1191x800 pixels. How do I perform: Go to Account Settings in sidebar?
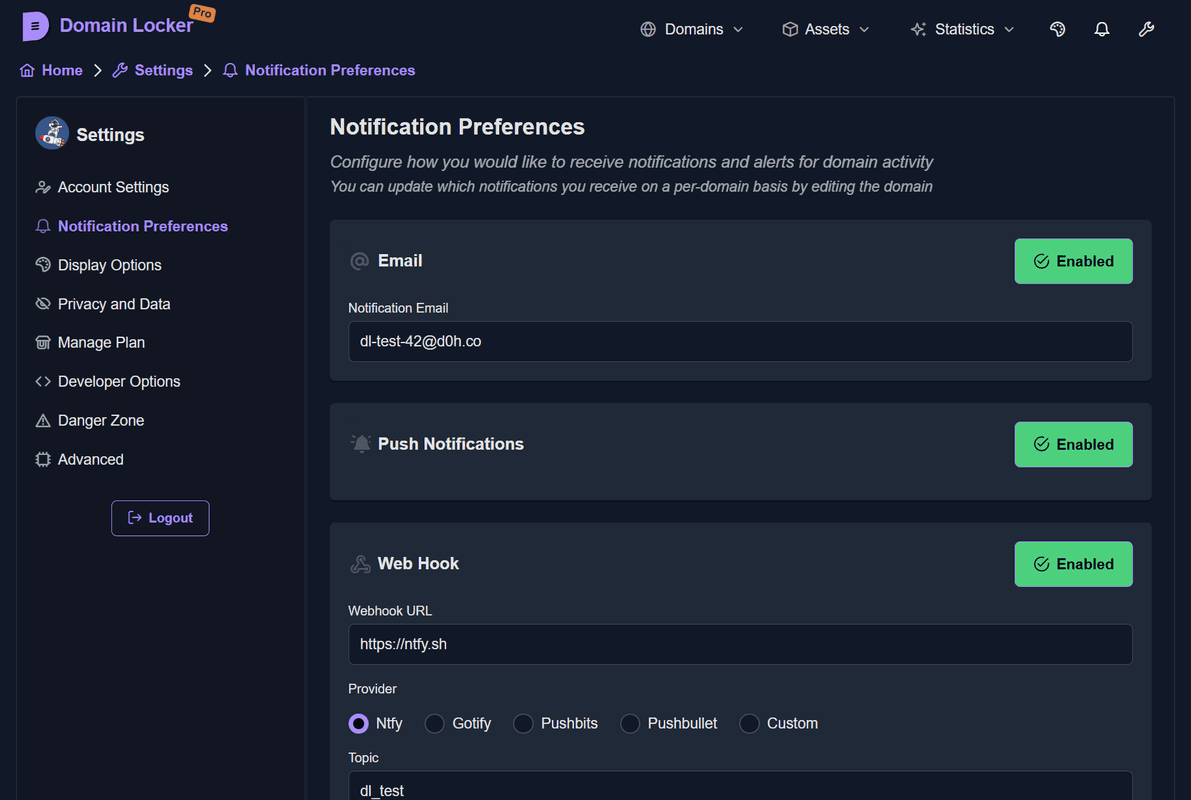point(113,187)
